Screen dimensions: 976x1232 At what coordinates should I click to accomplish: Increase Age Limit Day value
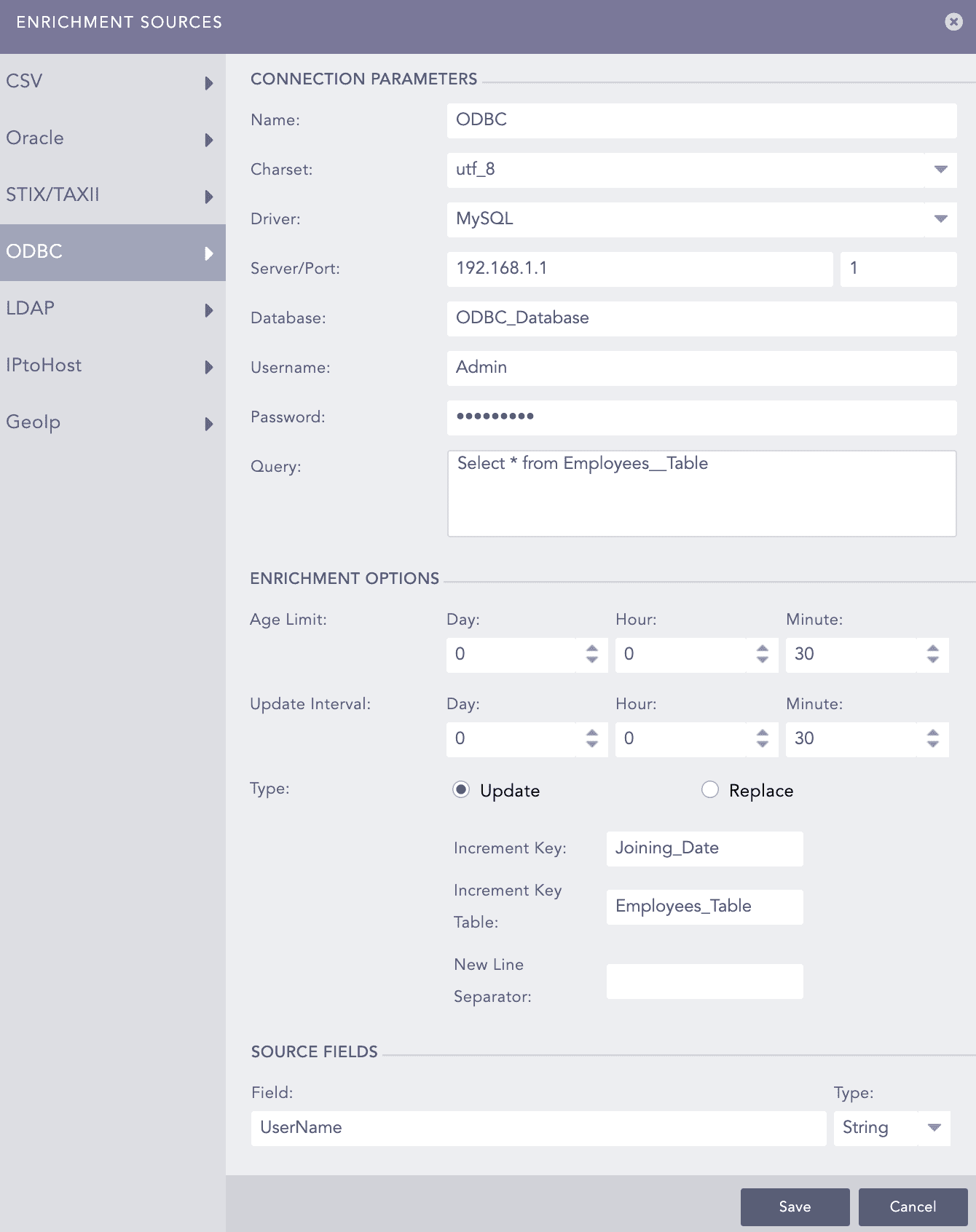592,648
